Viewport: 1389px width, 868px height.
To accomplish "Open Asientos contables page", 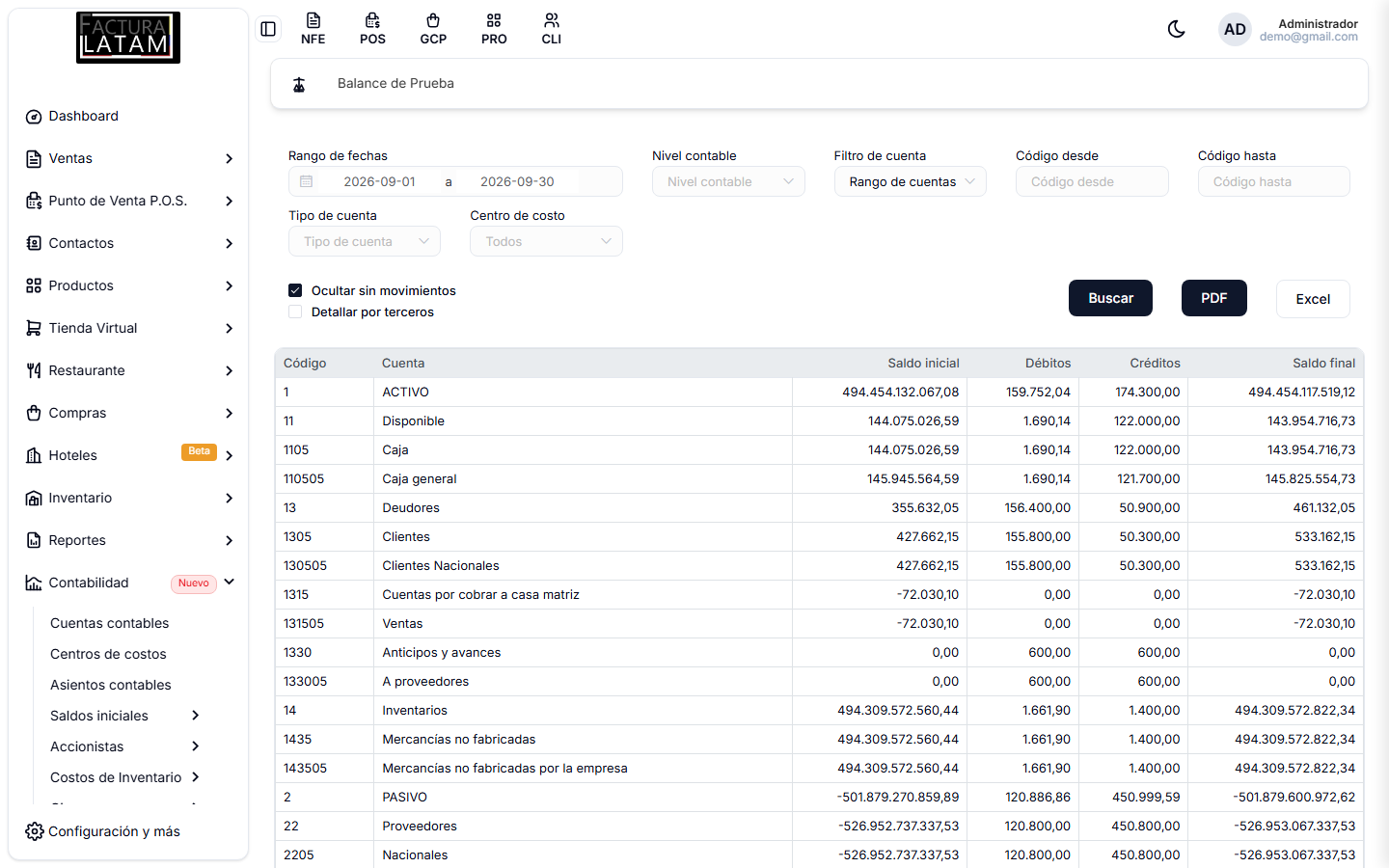I will (111, 685).
